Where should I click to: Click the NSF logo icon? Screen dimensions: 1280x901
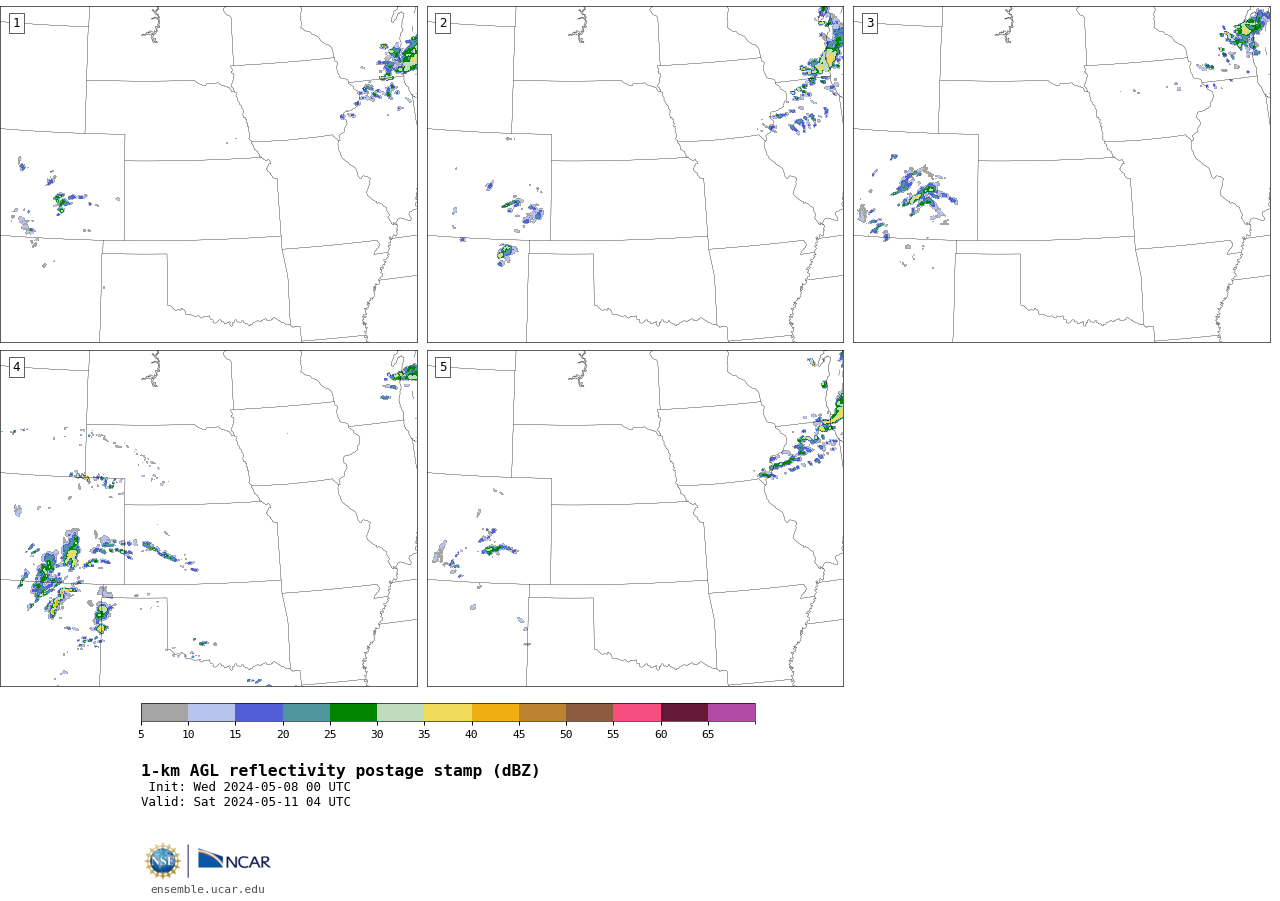[163, 861]
